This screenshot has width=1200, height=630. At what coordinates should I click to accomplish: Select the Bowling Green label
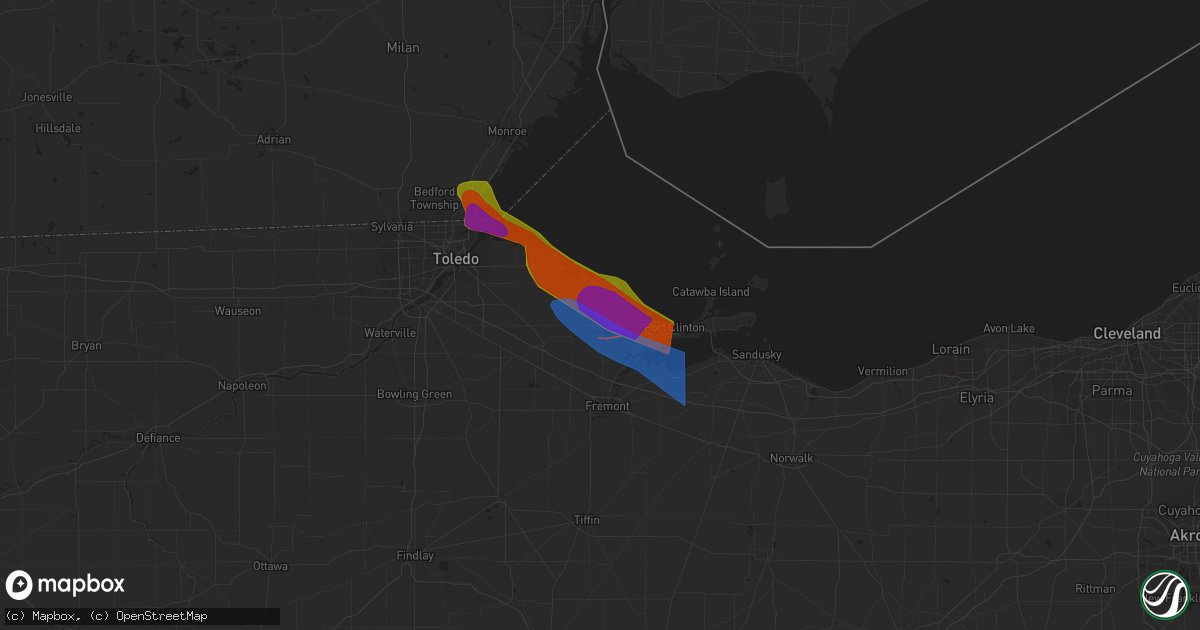pos(414,394)
